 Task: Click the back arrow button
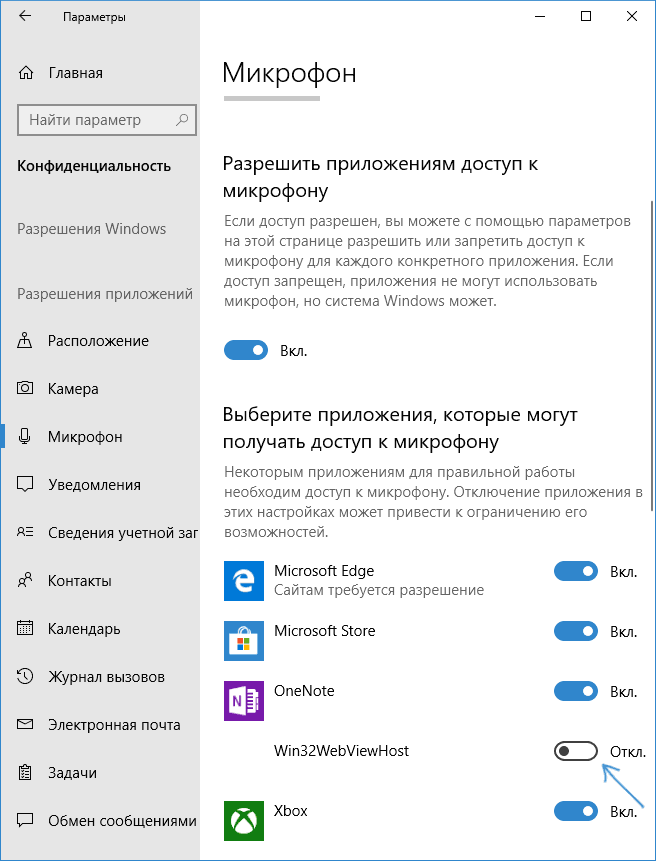click(x=23, y=16)
